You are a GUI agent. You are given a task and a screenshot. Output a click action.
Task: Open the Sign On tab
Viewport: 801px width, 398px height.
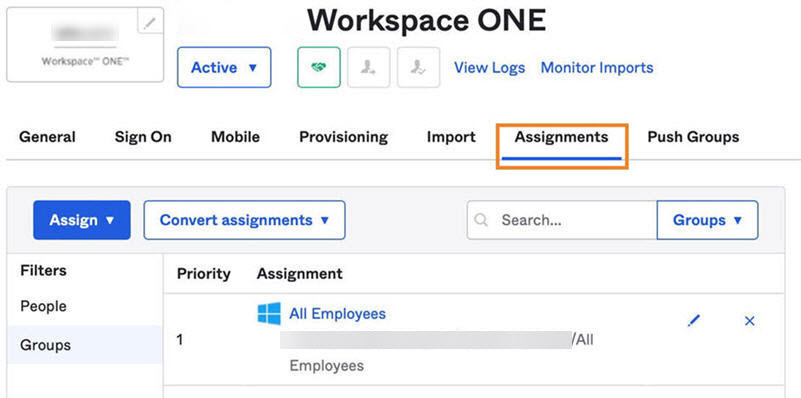pos(143,137)
